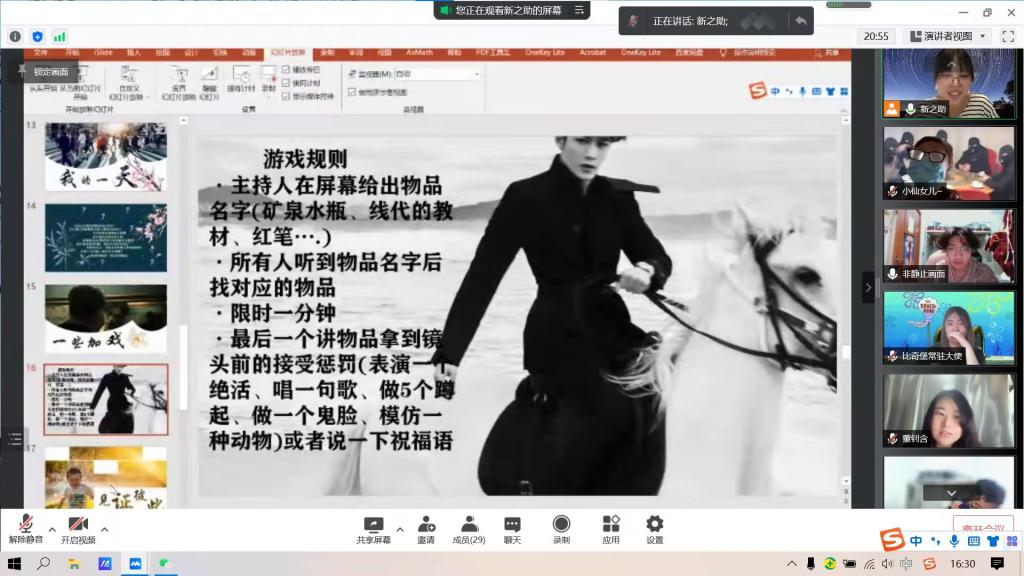Toggle the 播放旁白 checkbox
The image size is (1024, 576).
[286, 70]
